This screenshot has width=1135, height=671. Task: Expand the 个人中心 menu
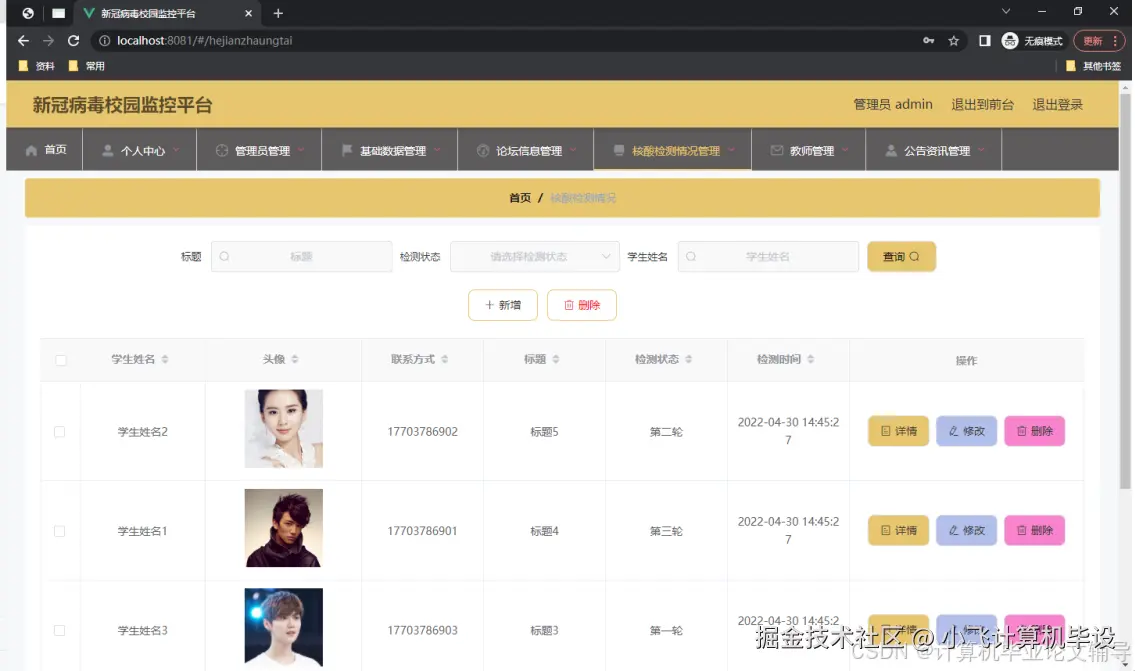tap(140, 150)
